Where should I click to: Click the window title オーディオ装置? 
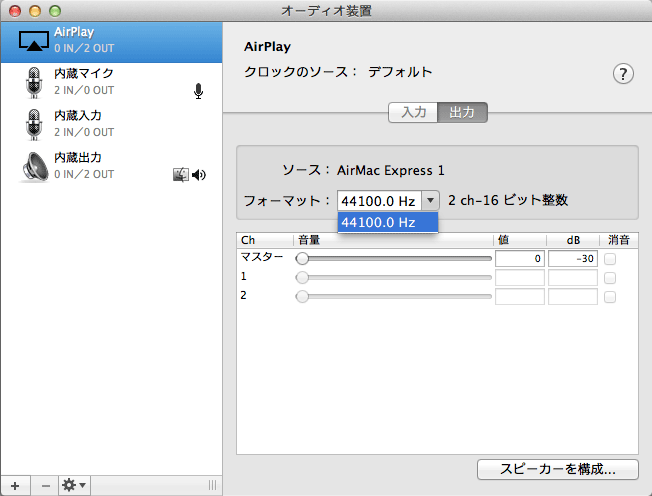[326, 11]
